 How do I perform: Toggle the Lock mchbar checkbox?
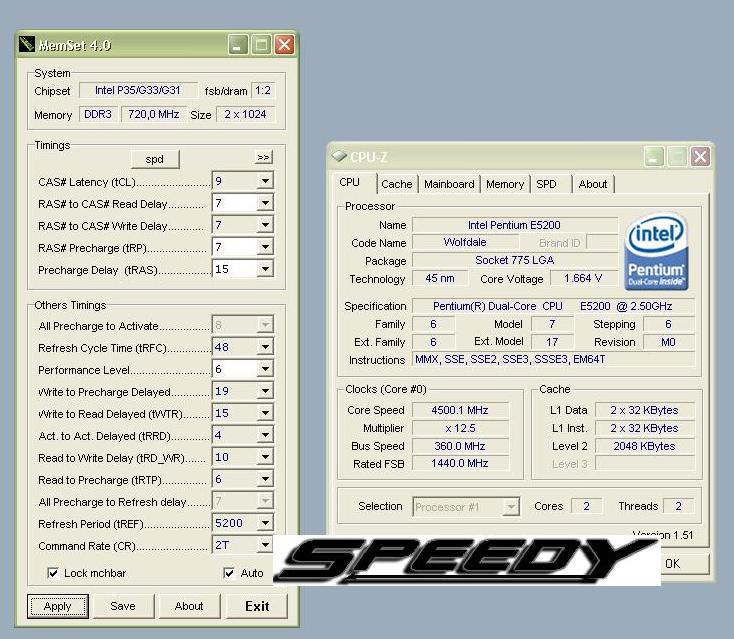[x=53, y=573]
